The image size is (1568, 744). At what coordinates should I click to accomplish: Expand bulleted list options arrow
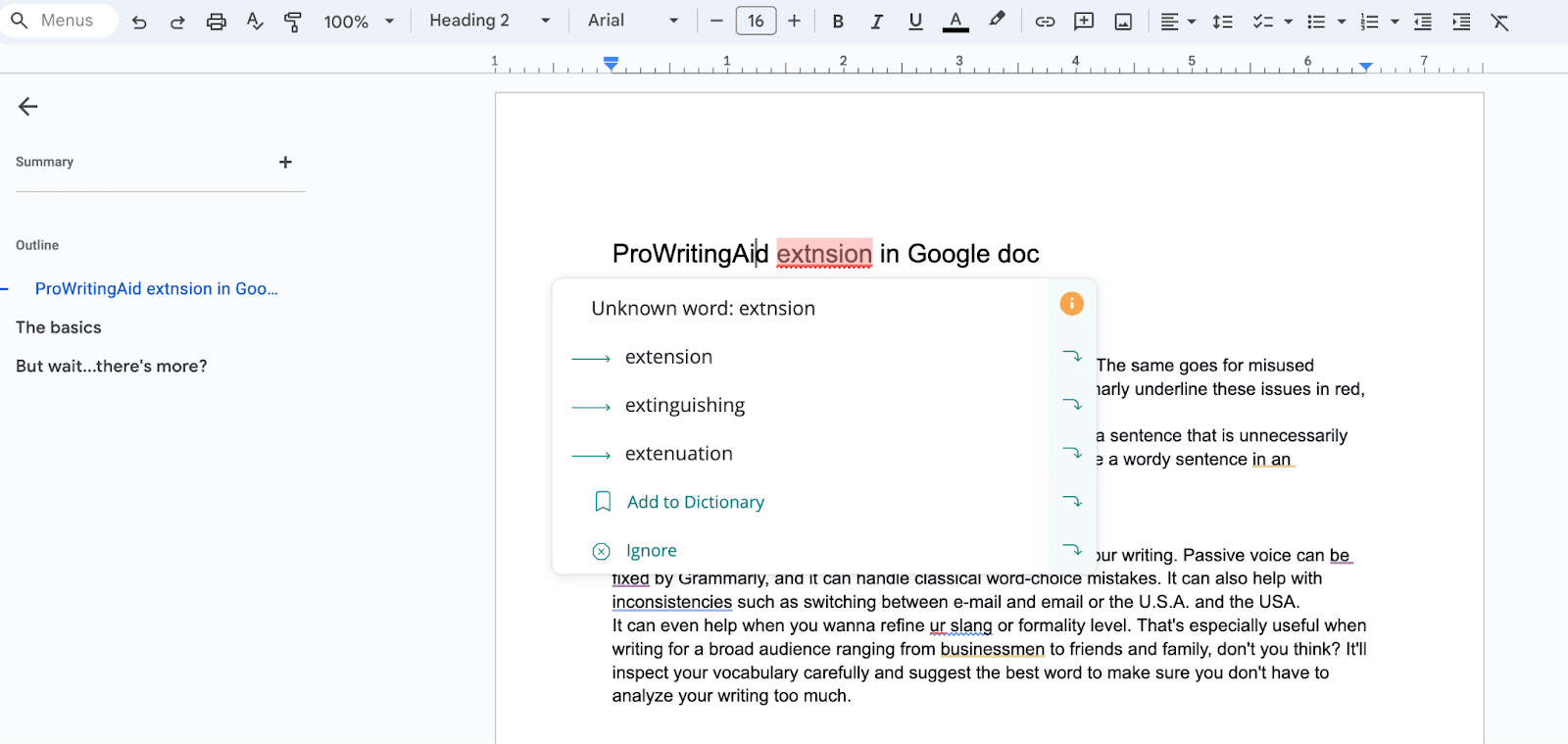click(x=1342, y=22)
